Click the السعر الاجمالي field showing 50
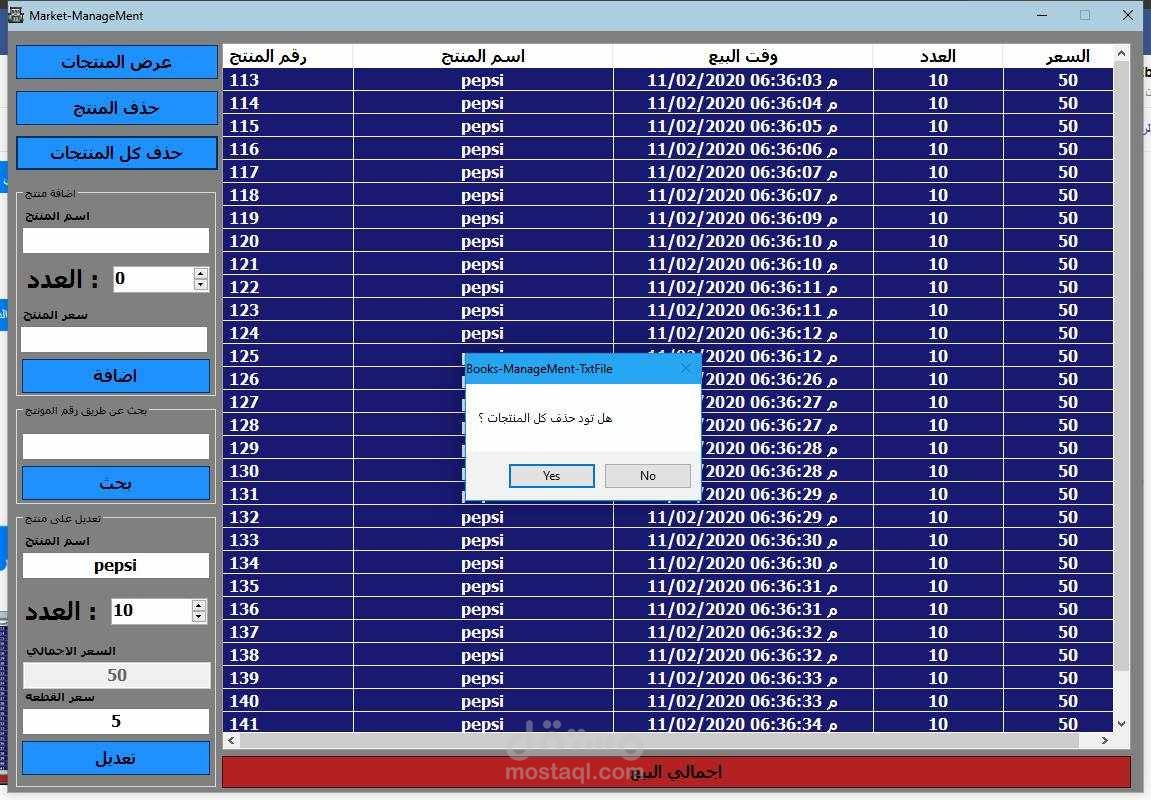The image size is (1151, 800). coord(117,675)
